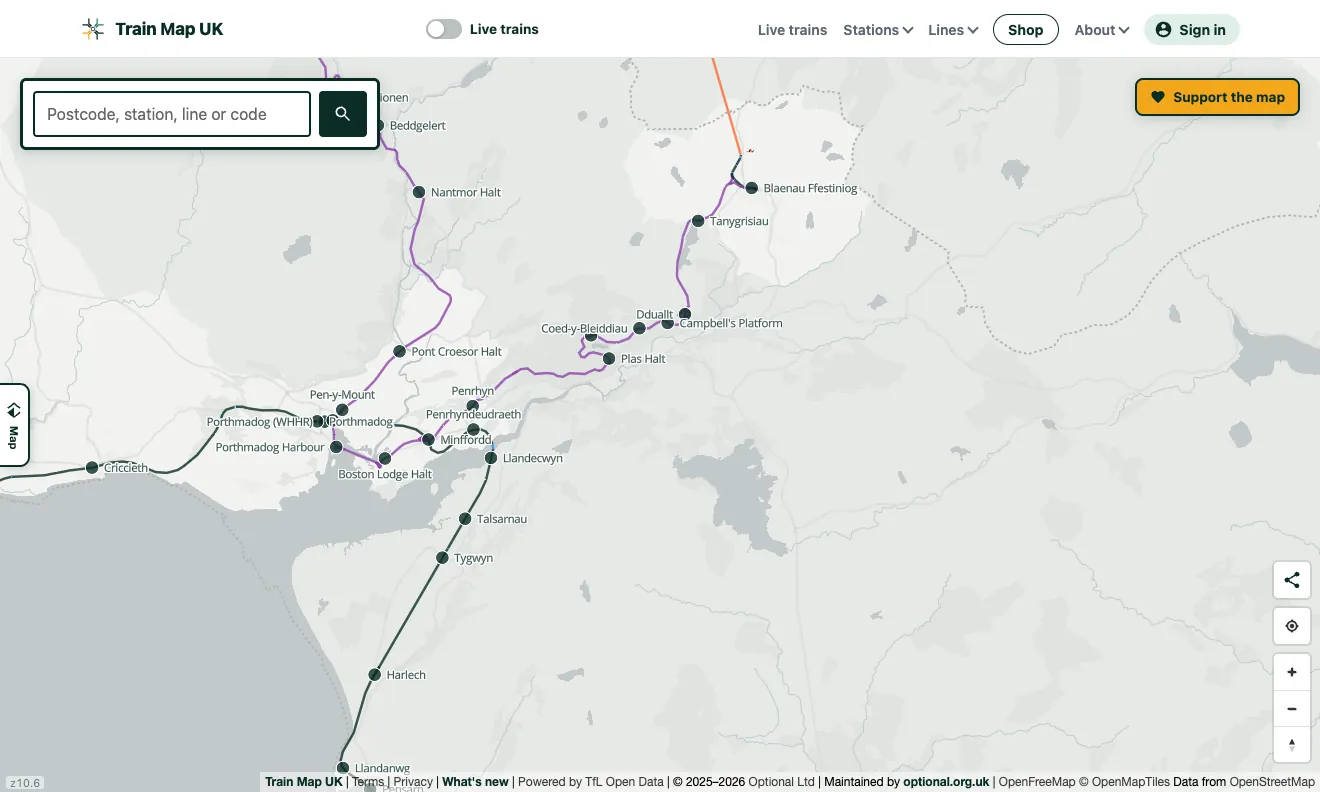Focus the postcode, station search field
The height and width of the screenshot is (792, 1320).
tap(172, 114)
